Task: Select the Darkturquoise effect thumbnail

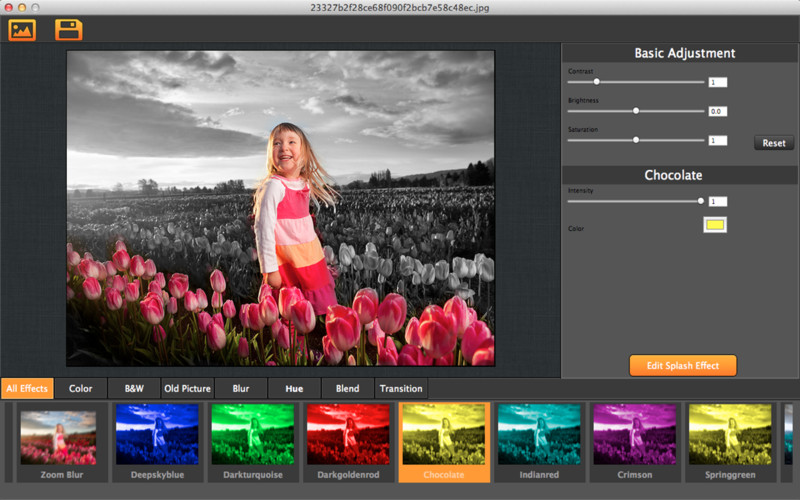Action: (x=253, y=442)
